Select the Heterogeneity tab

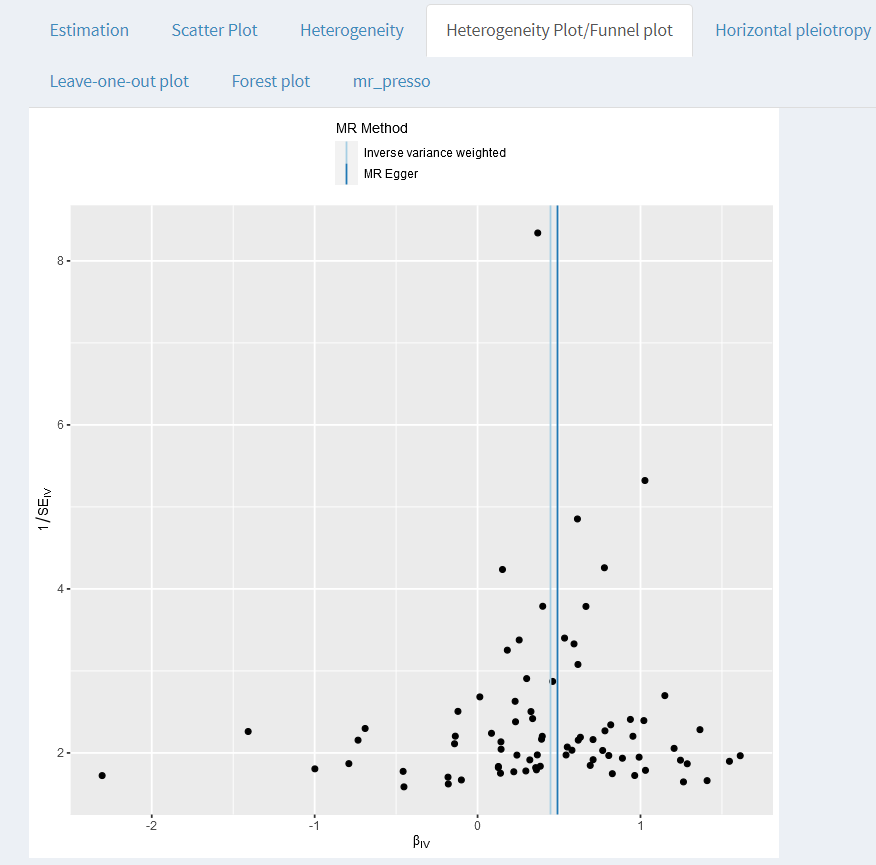tap(352, 30)
